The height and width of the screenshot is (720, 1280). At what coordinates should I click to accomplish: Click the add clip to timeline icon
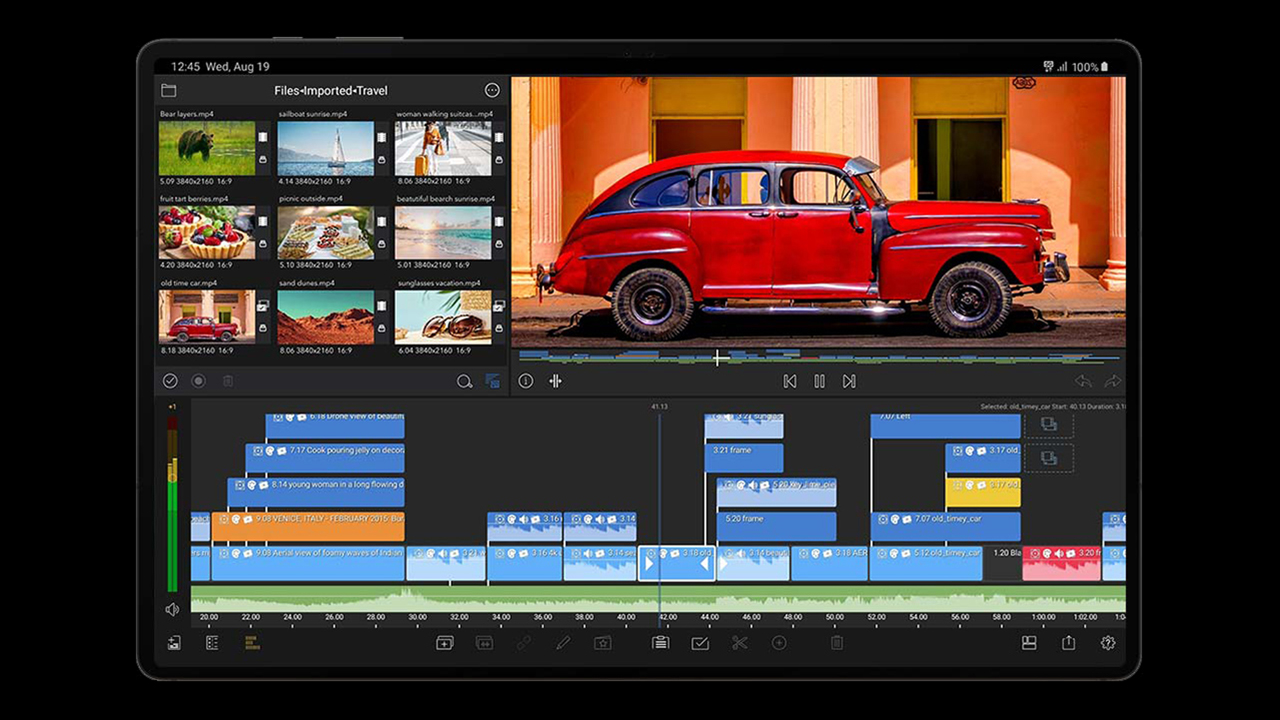tap(445, 643)
